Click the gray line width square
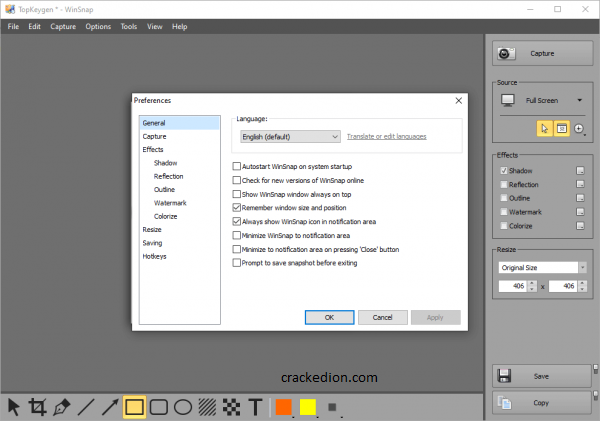The height and width of the screenshot is (421, 600). point(332,407)
